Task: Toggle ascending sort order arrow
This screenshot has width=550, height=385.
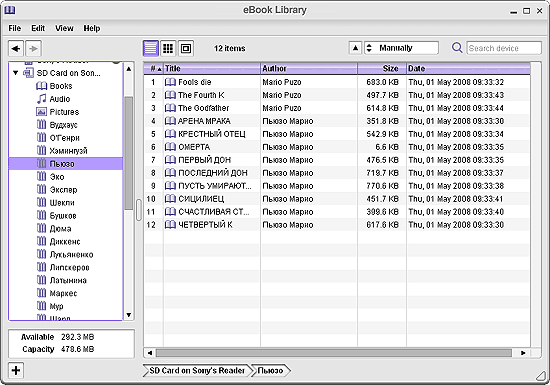Action: 355,48
